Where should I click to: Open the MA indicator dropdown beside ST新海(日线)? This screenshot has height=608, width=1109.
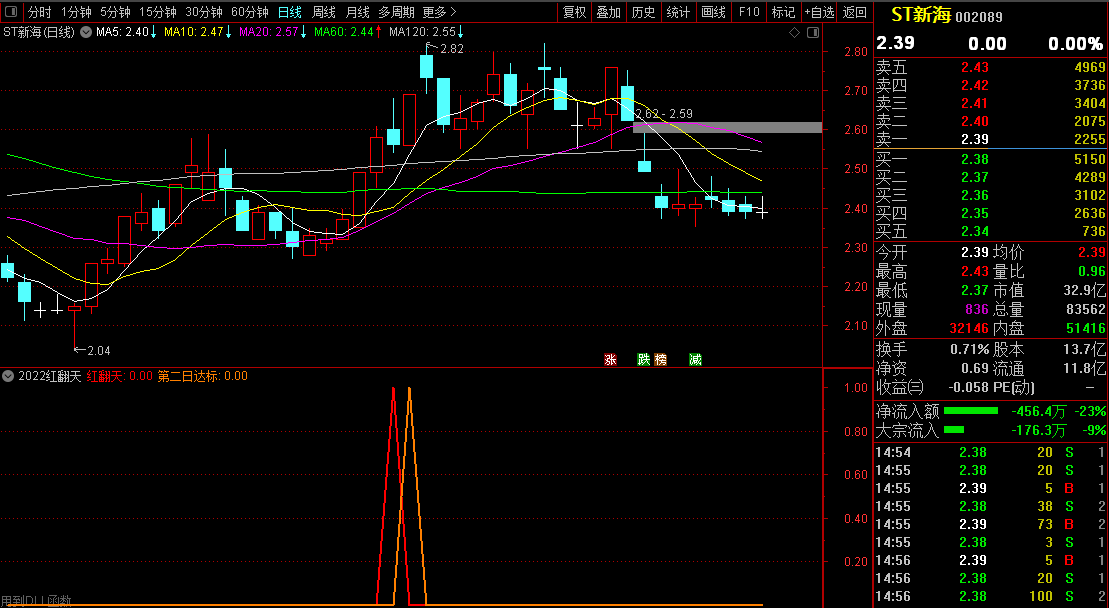pos(86,33)
